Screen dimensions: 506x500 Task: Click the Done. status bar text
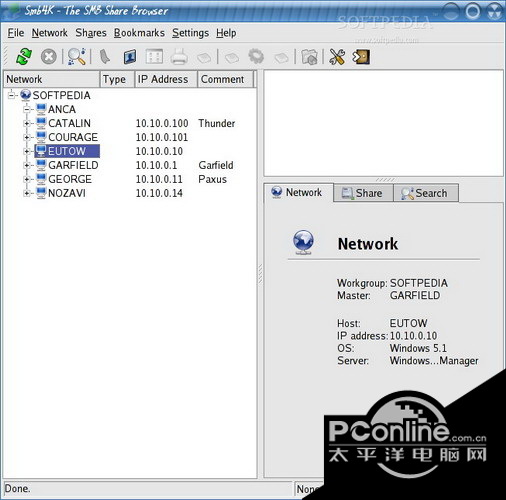coord(17,489)
